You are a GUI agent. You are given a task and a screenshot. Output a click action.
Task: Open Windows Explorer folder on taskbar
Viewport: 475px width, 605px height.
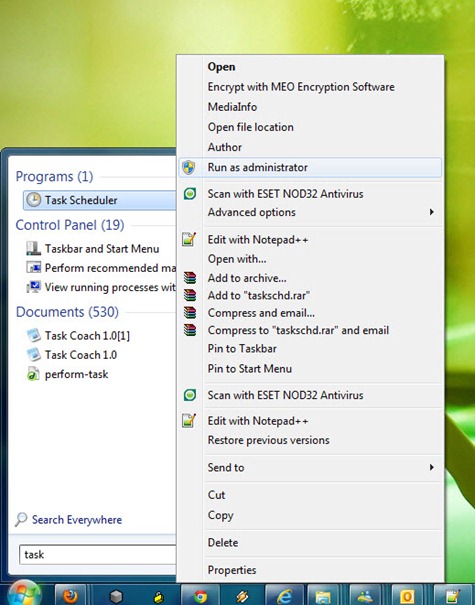tap(323, 596)
